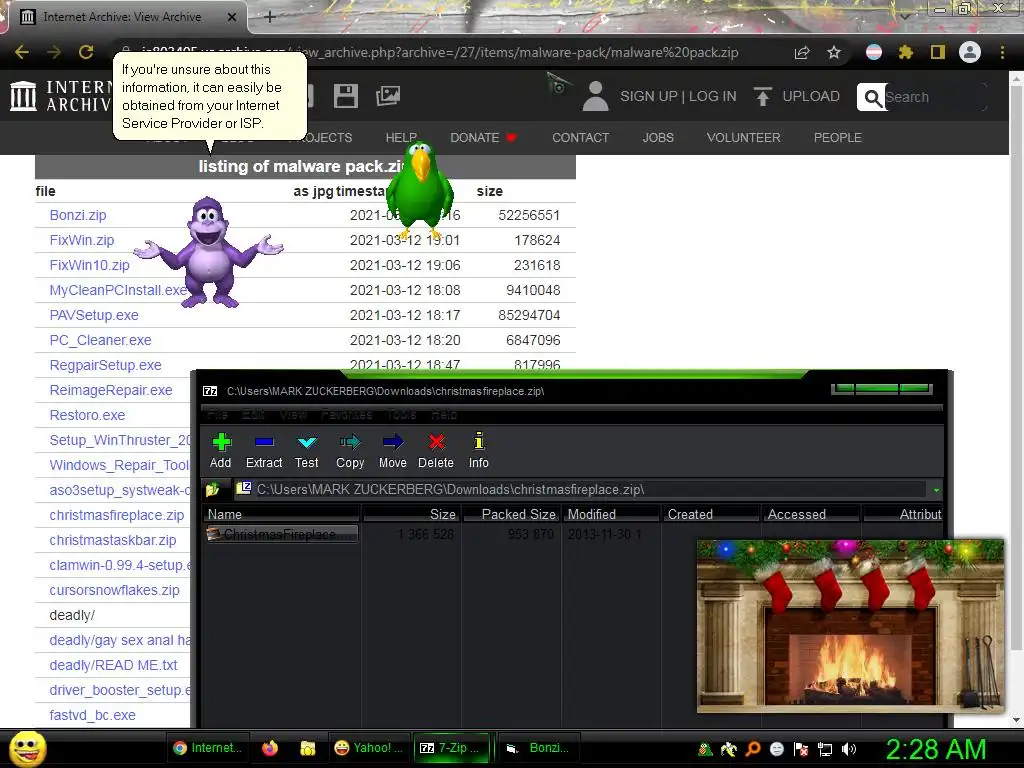Sort by Created column in 7-Zip
This screenshot has width=1024, height=768.
point(711,514)
